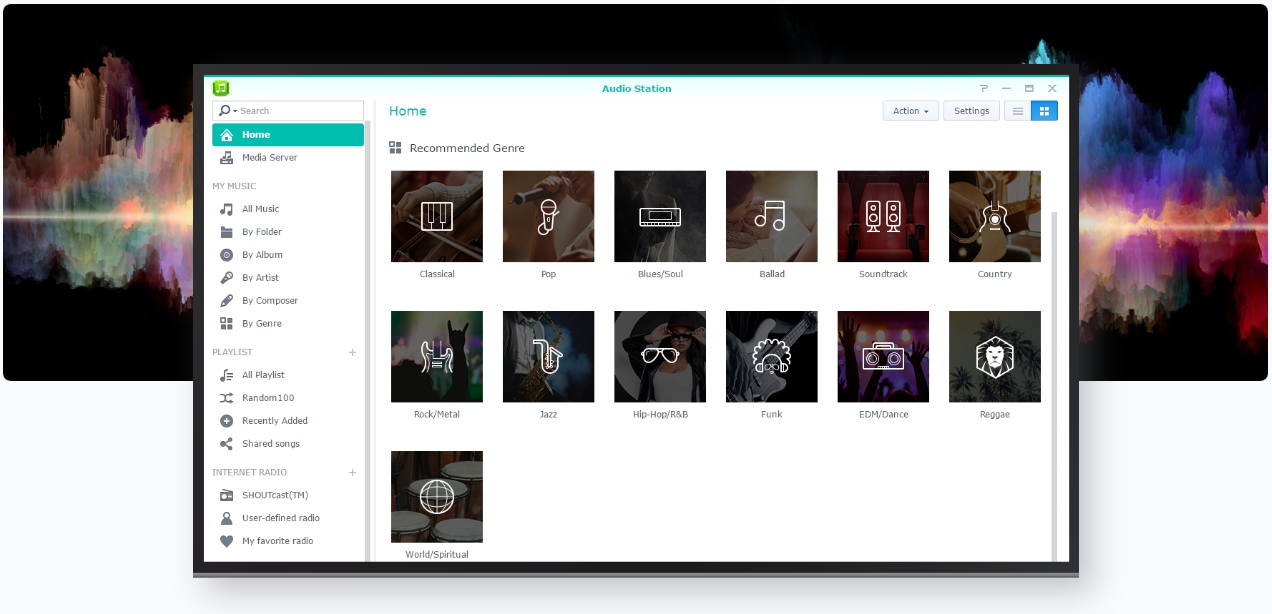Click the By Artist microphone icon
Screen dimensions: 1272x614
(226, 278)
